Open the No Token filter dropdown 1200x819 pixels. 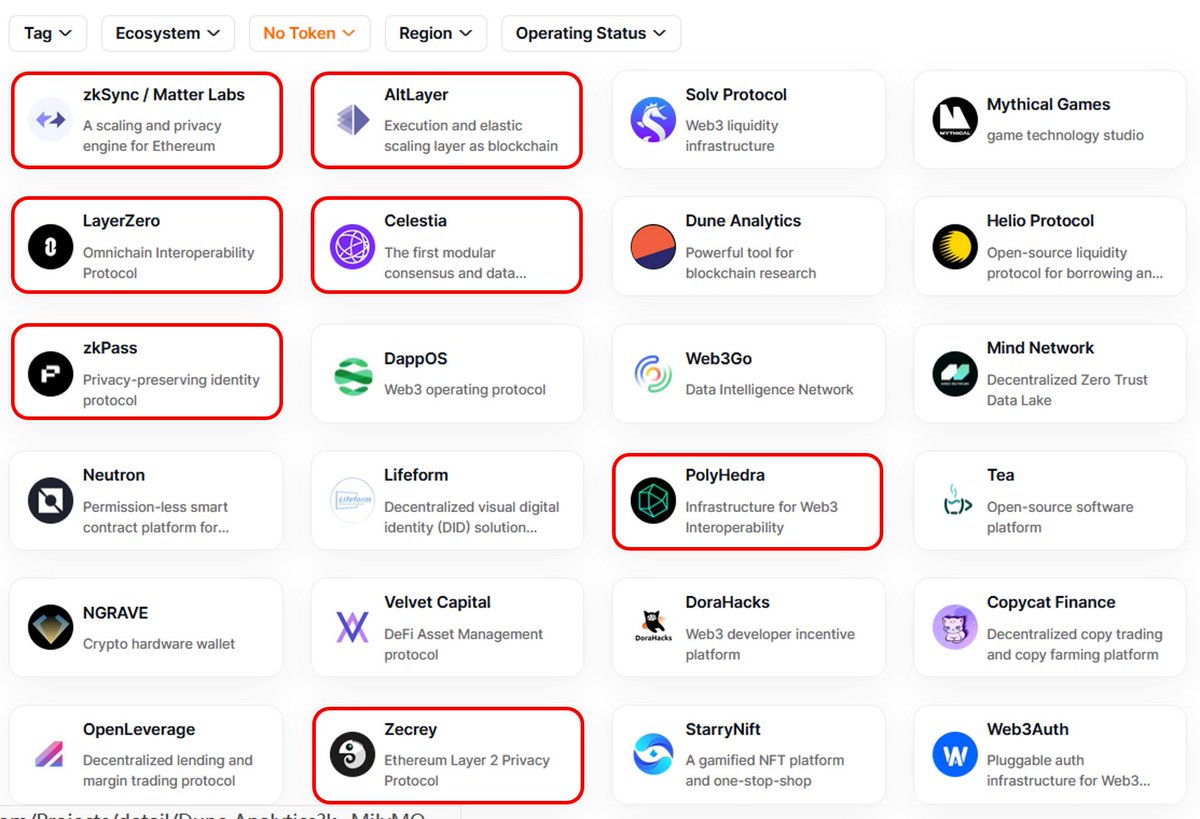tap(309, 33)
